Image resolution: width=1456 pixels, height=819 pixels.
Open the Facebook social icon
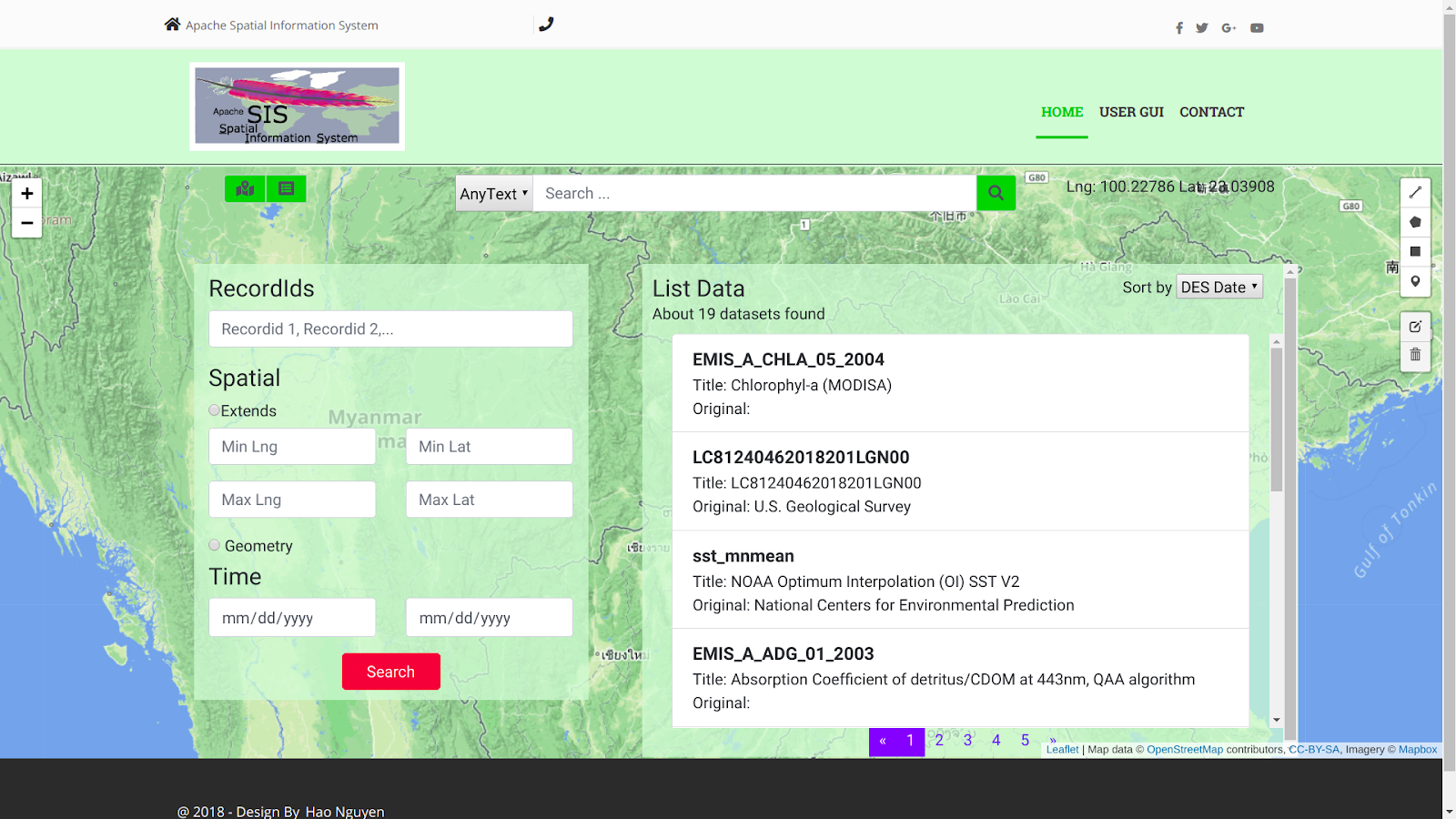[x=1179, y=28]
